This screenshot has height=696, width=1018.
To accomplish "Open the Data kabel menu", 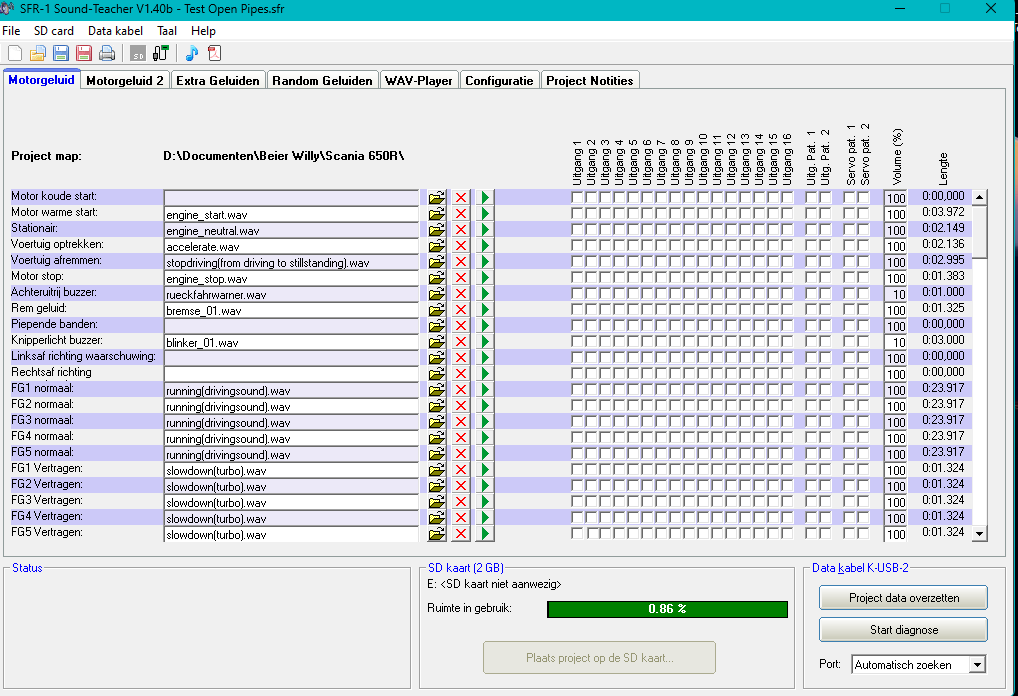I will [x=116, y=31].
